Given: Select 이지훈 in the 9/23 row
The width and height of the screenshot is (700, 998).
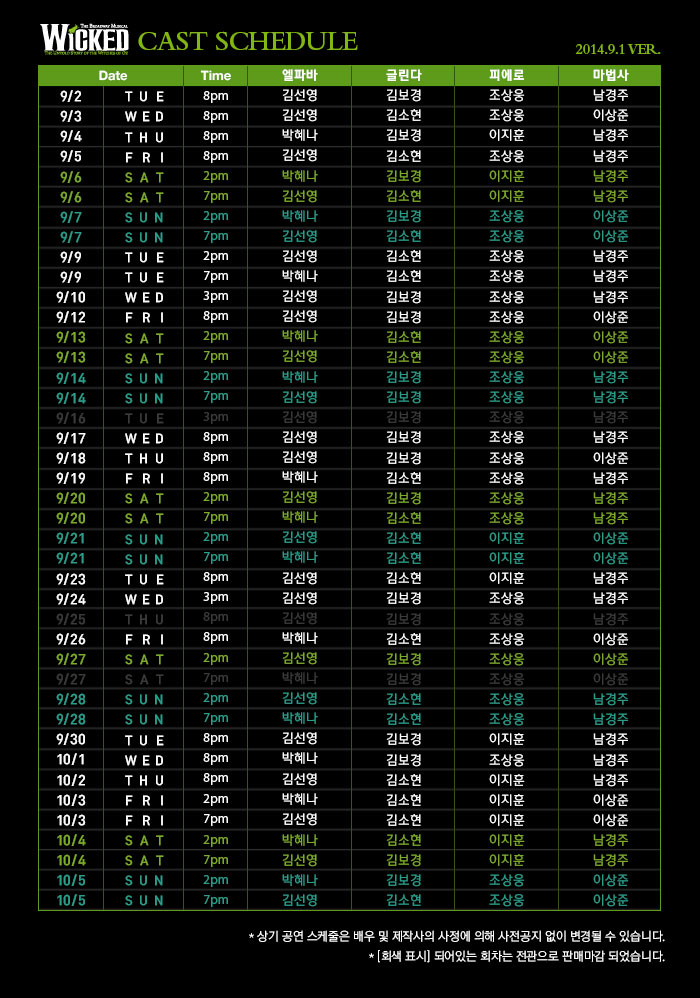Looking at the screenshot, I should point(506,578).
